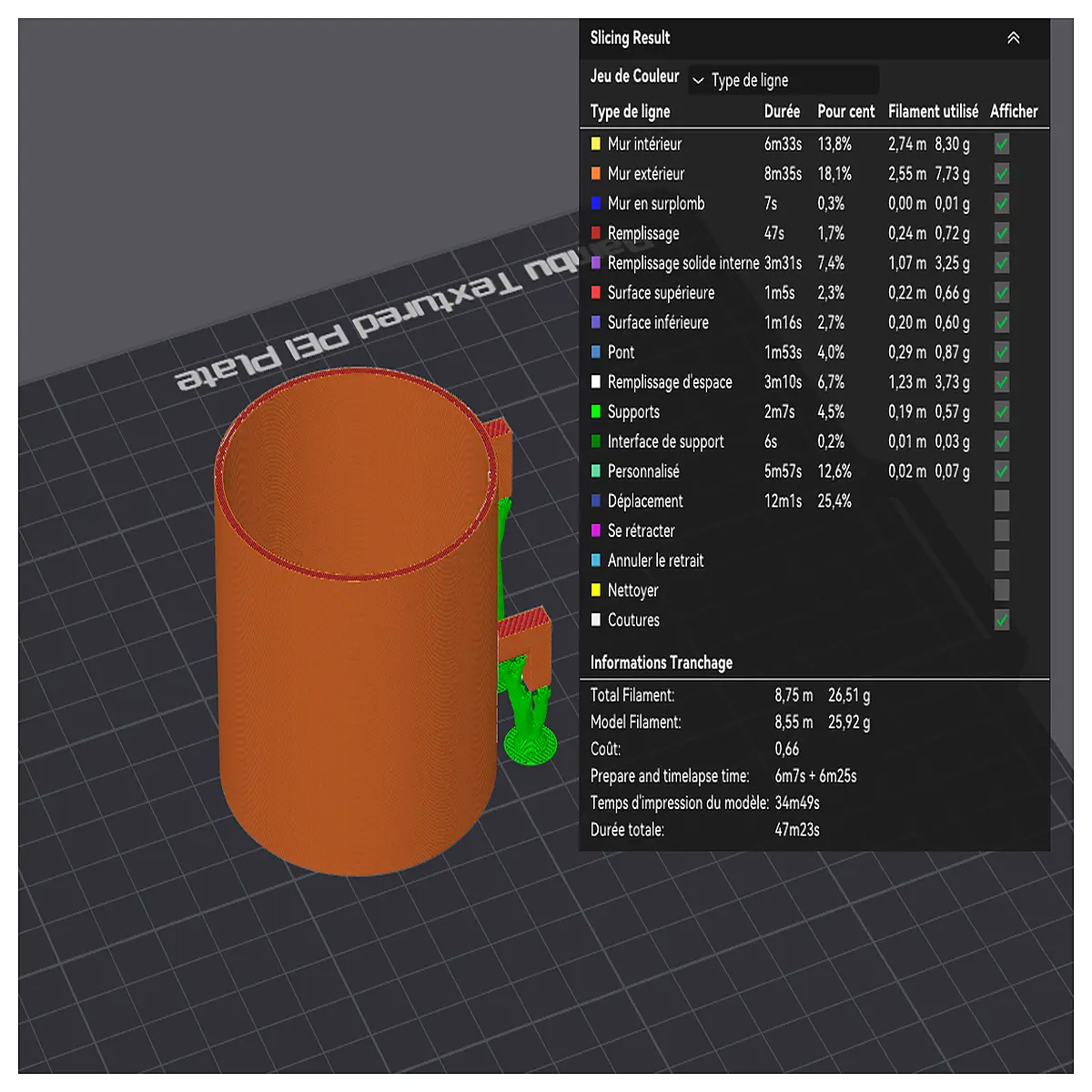Select the blue Mur en surplomb swatch
Viewport: 1092px width, 1092px height.
[596, 204]
